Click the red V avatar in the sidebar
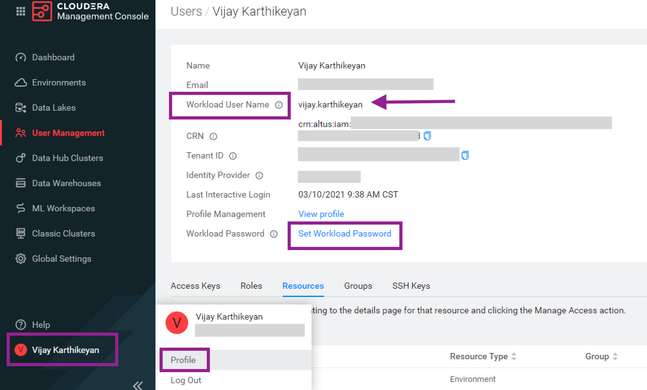The width and height of the screenshot is (647, 390). click(21, 350)
